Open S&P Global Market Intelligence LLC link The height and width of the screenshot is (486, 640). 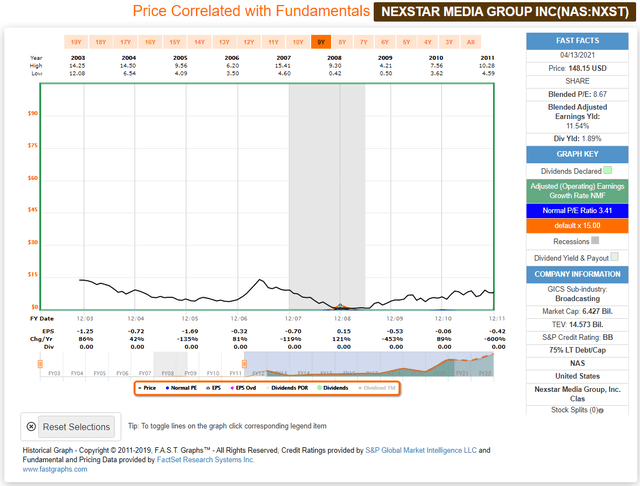(x=421, y=450)
